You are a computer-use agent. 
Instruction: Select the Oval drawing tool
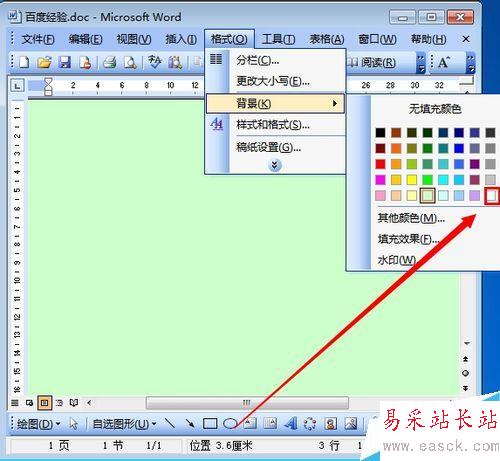pos(230,423)
